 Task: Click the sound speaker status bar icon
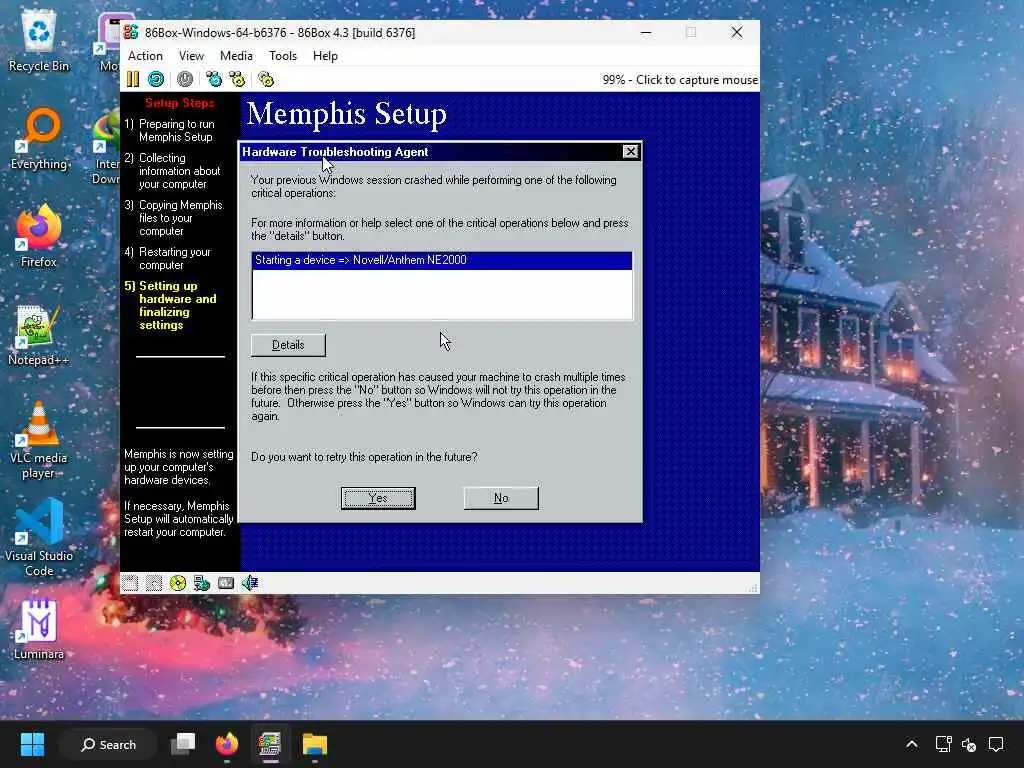point(250,583)
